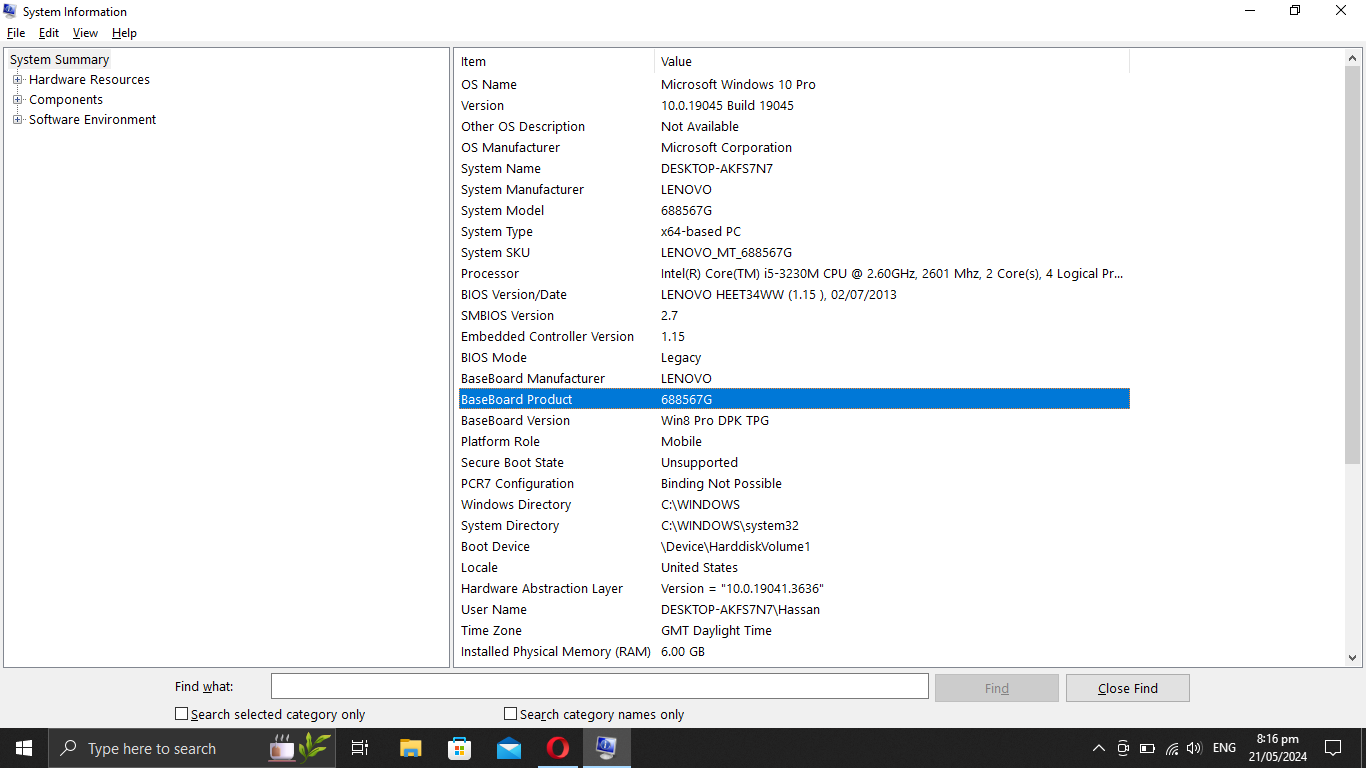Select the OS Name row

click(x=793, y=85)
